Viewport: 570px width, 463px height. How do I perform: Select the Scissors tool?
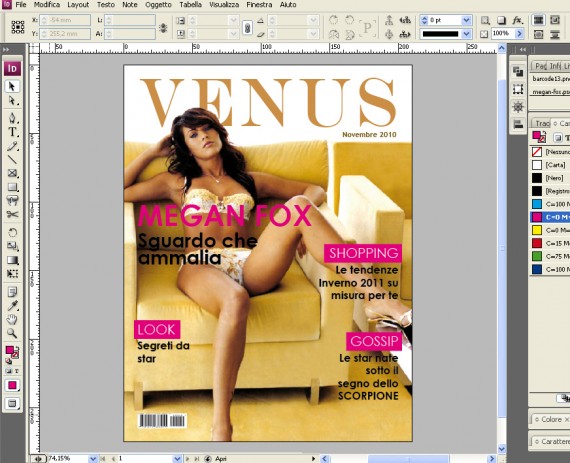(12, 214)
